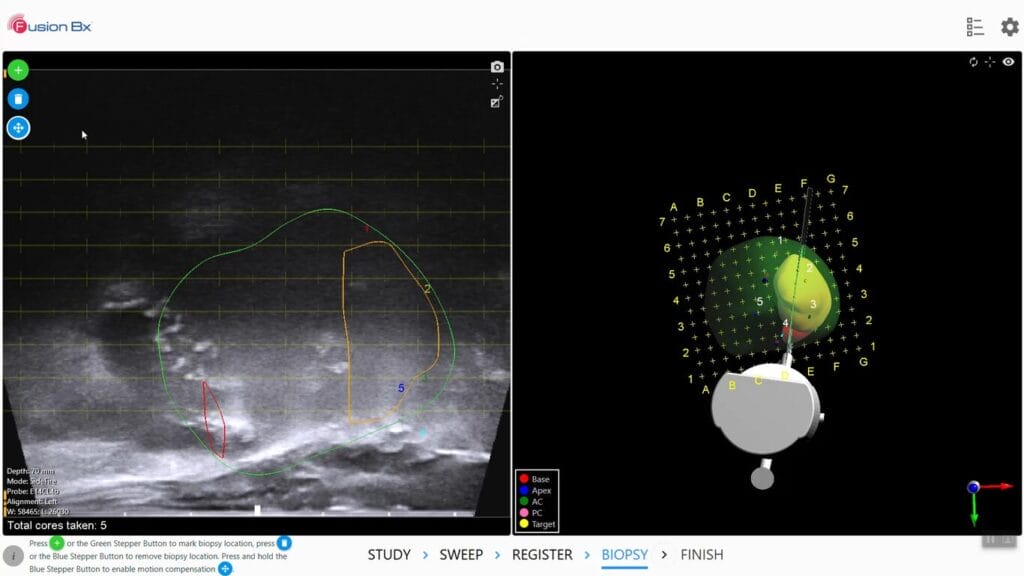This screenshot has height=576, width=1024.
Task: Open the image brightness adjustment tool
Action: tap(495, 102)
